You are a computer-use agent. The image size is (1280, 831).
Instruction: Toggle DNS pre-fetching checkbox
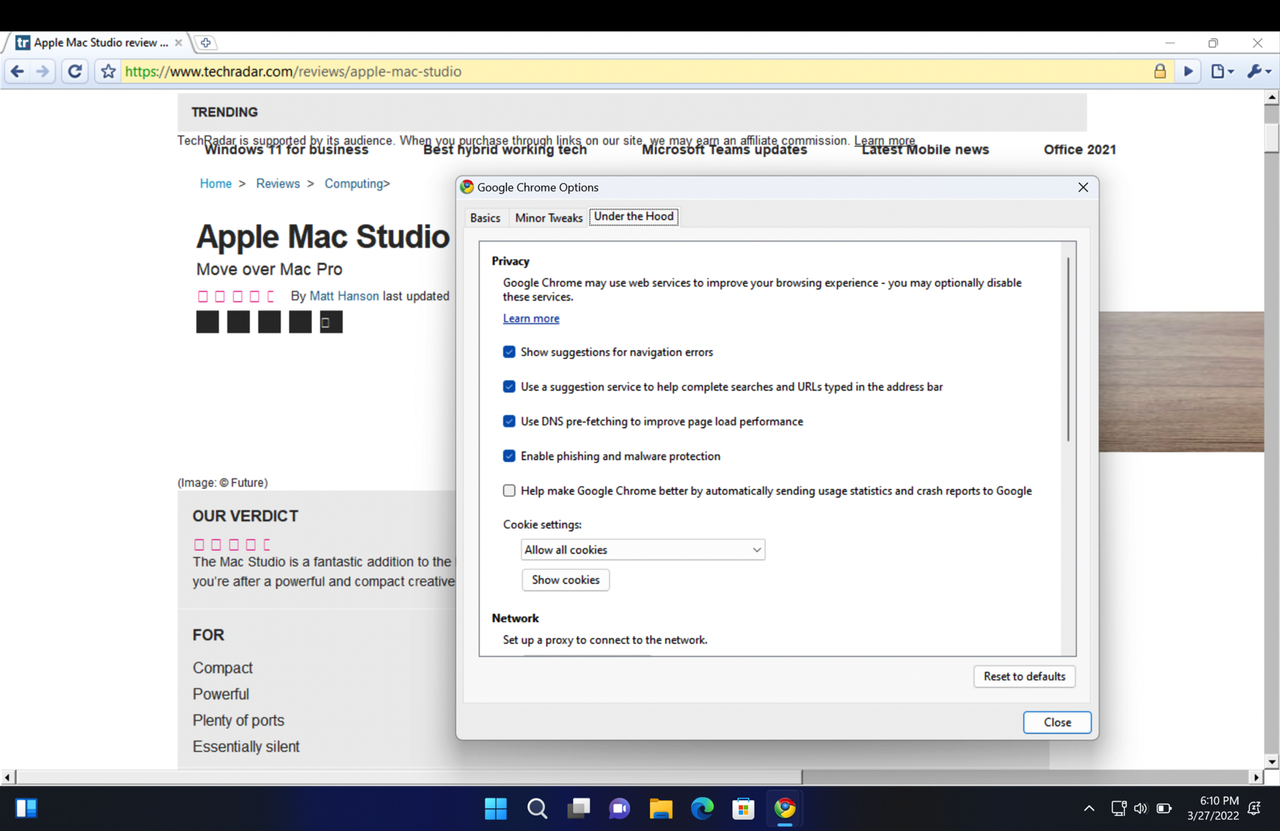[x=509, y=421]
